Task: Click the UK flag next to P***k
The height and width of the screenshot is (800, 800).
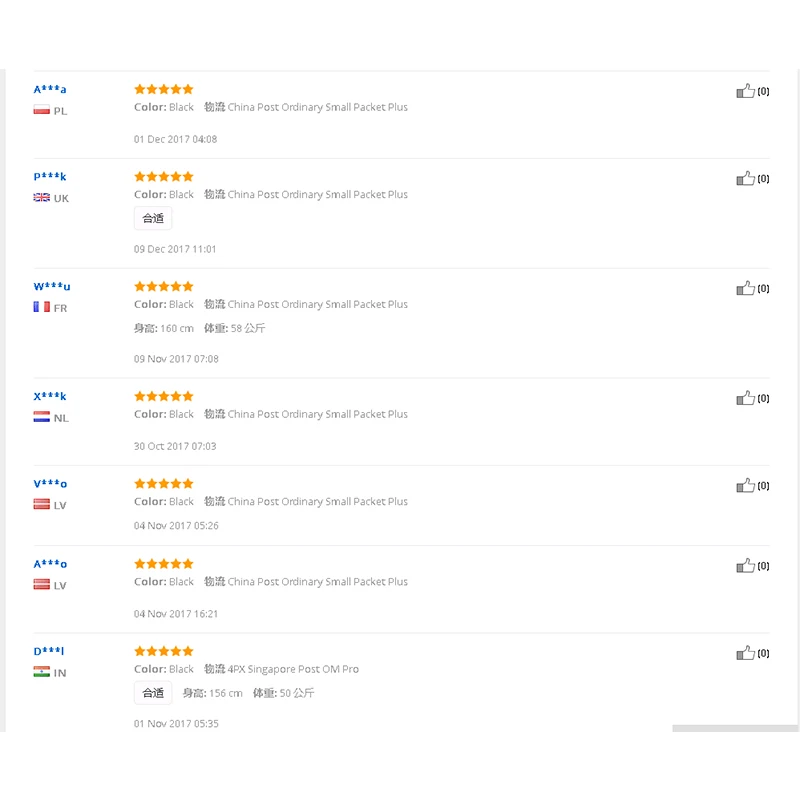Action: 41,198
